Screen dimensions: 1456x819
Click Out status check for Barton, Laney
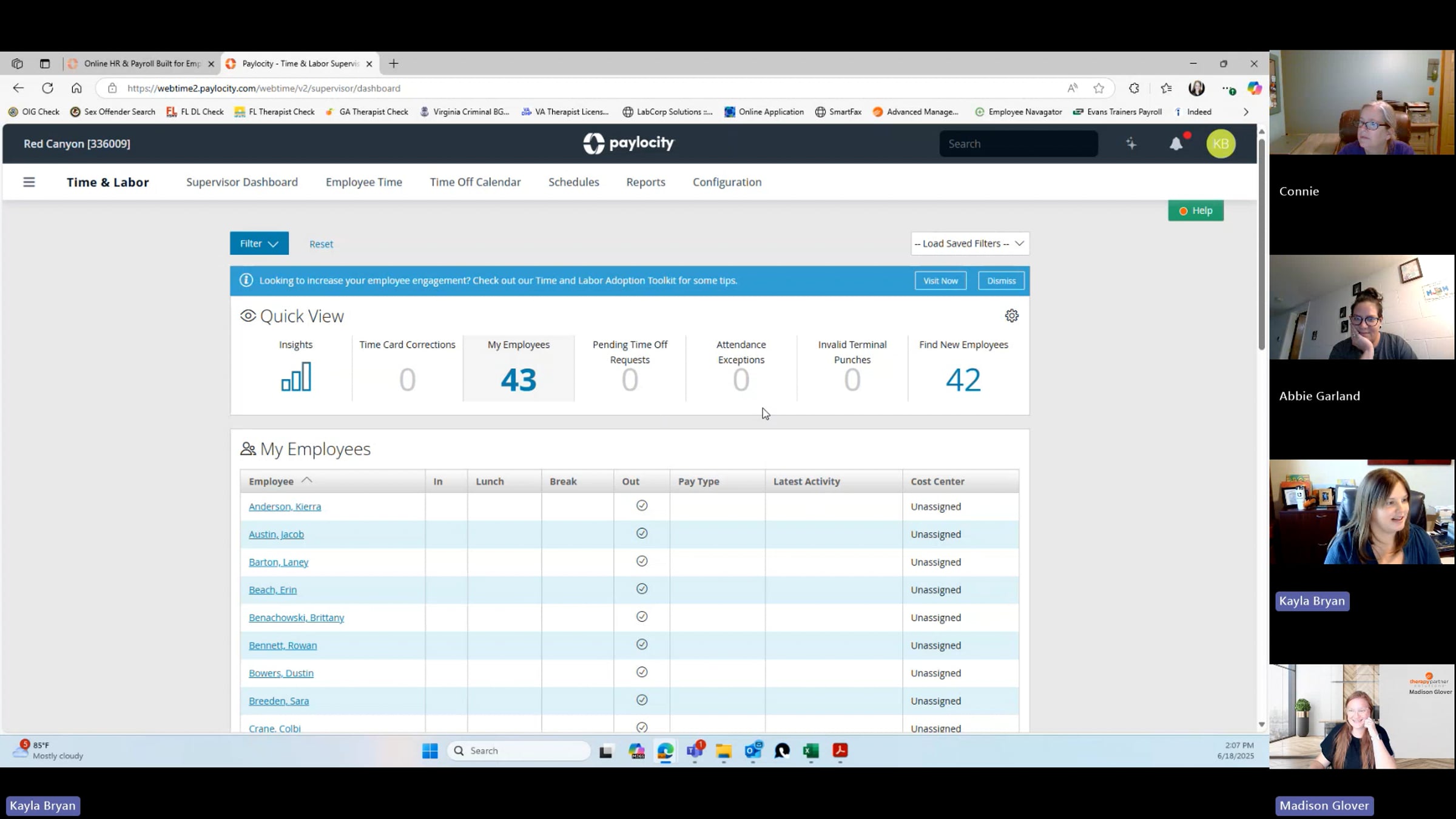641,561
